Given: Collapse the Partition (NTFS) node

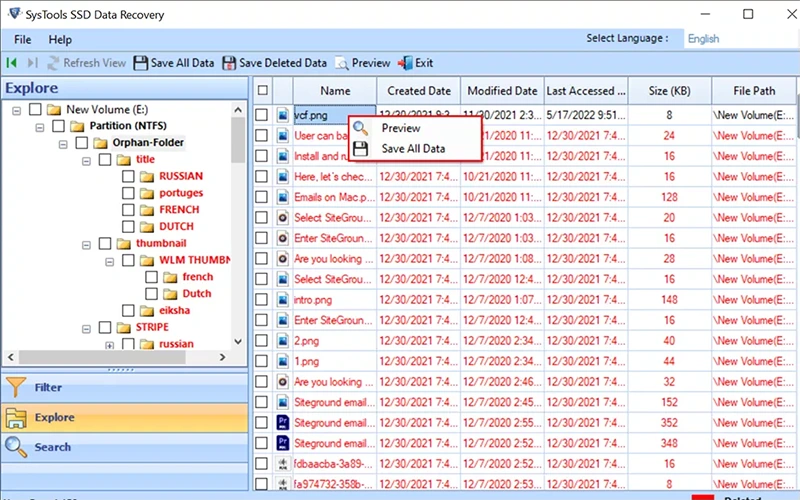Looking at the screenshot, I should (40, 127).
